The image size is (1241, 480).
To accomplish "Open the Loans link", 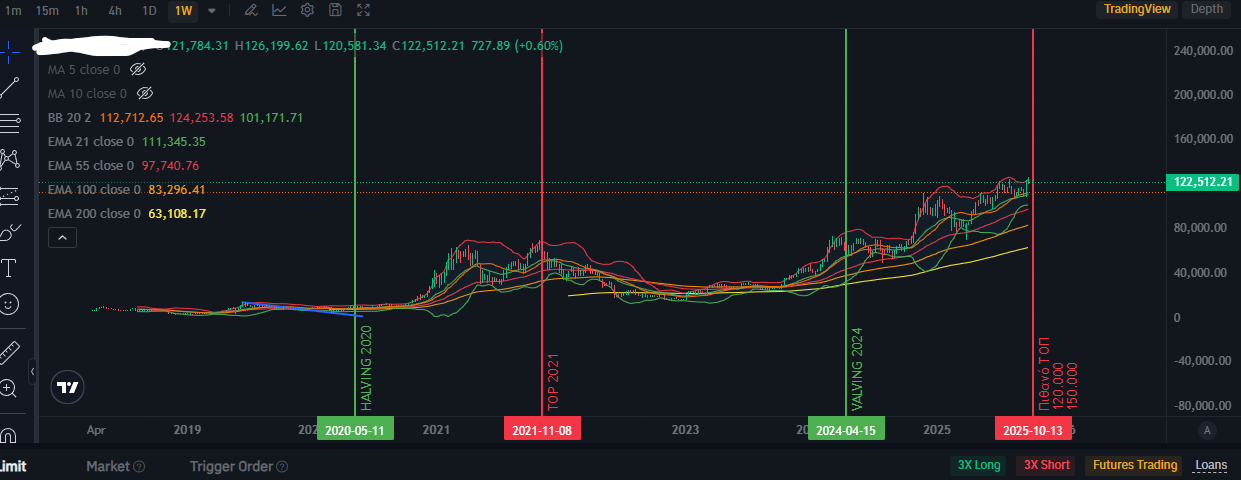I will pyautogui.click(x=1211, y=465).
